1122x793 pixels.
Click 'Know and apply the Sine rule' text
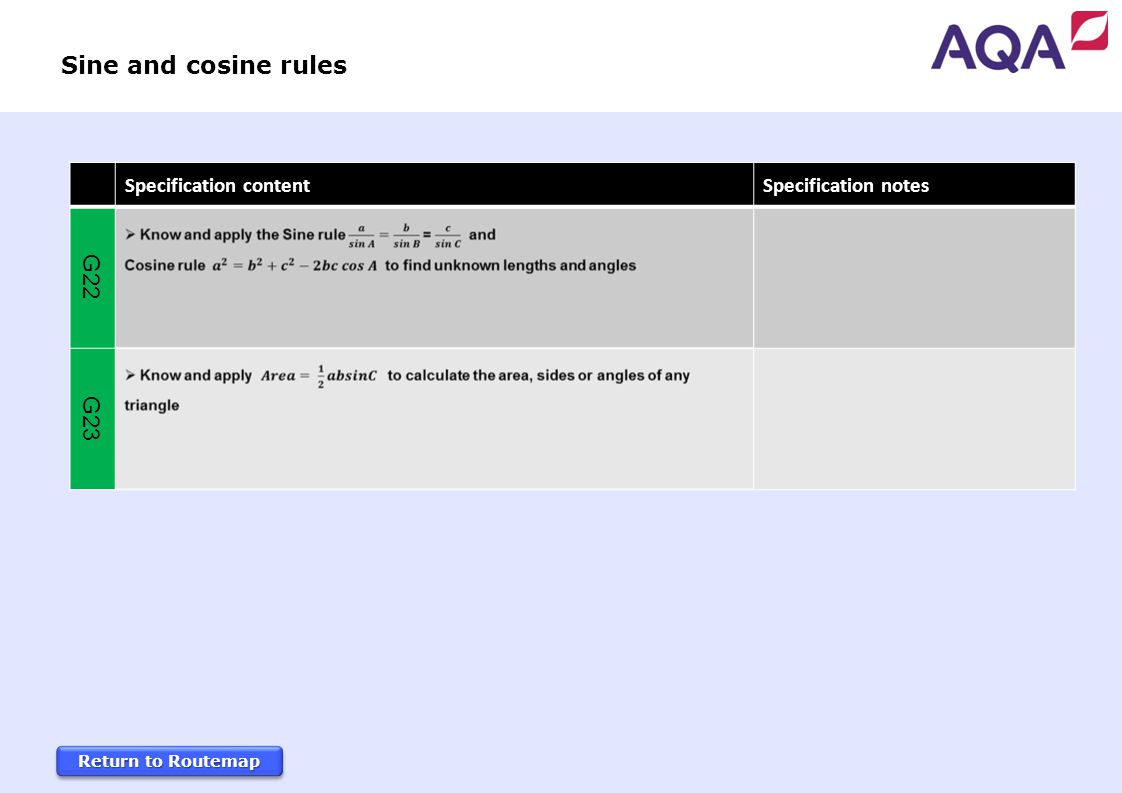[243, 235]
